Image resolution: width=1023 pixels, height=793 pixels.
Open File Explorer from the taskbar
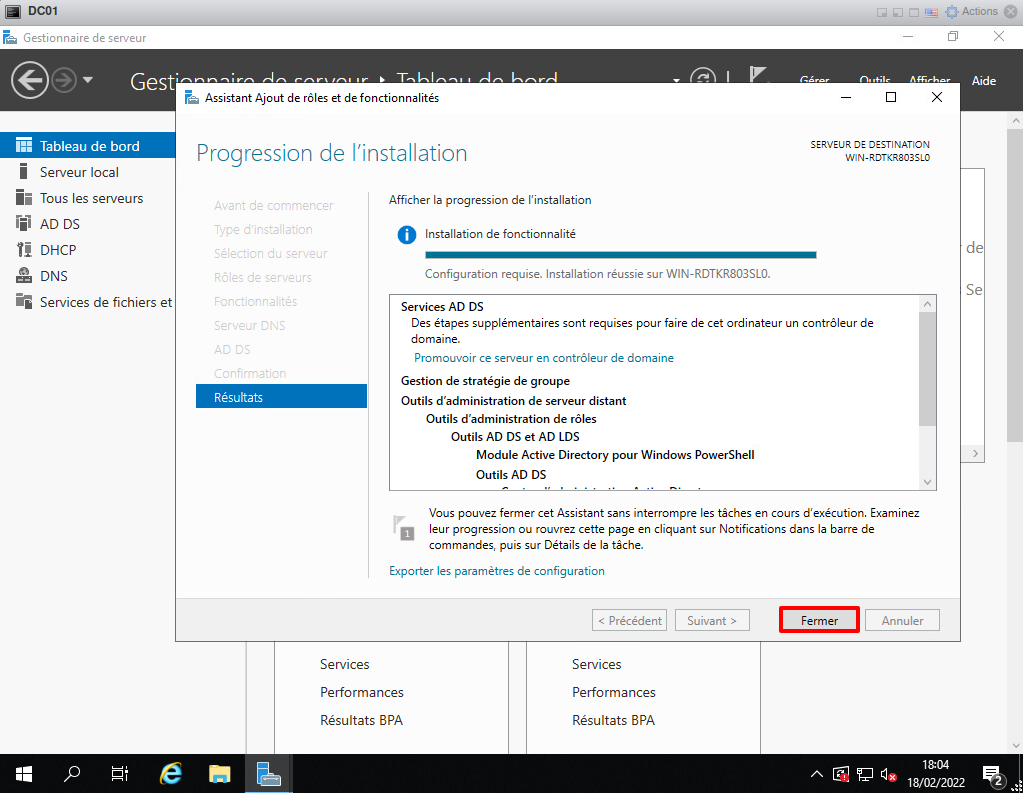coord(220,774)
